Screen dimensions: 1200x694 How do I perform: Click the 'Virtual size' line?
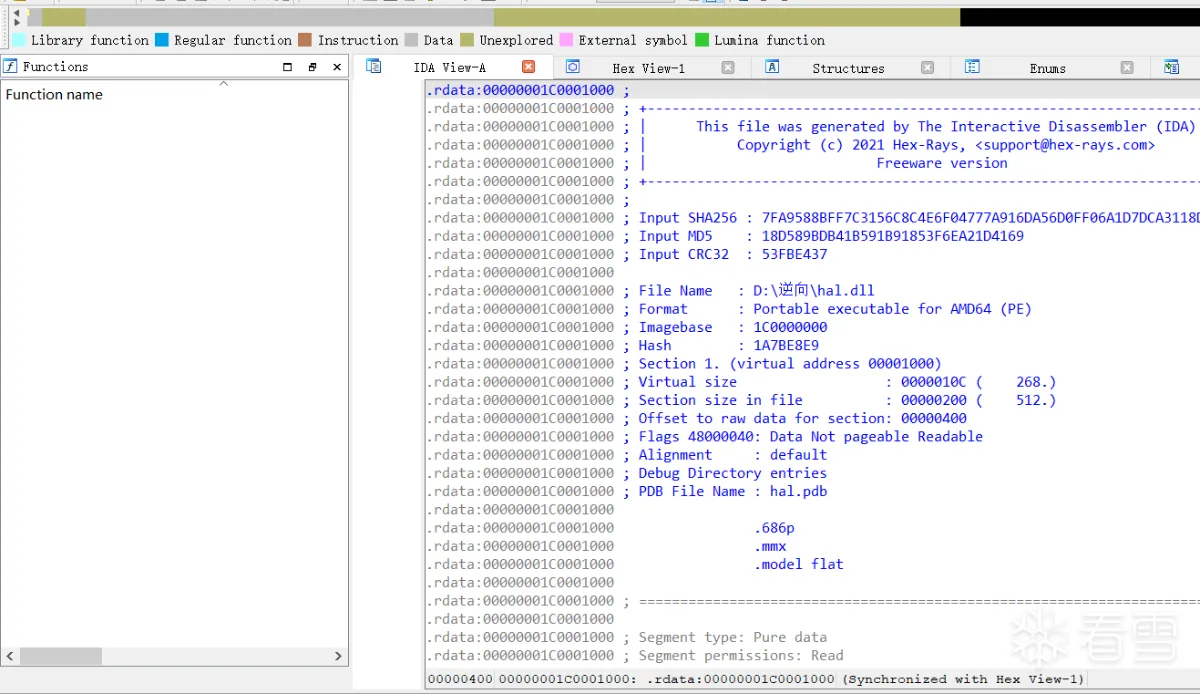[847, 382]
